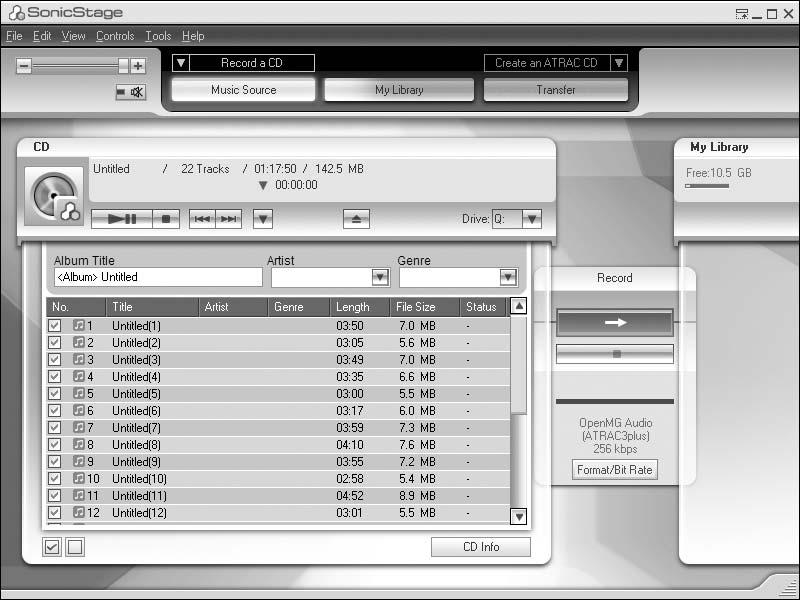Click music note icon for track 12
Image resolution: width=800 pixels, height=600 pixels.
point(79,512)
